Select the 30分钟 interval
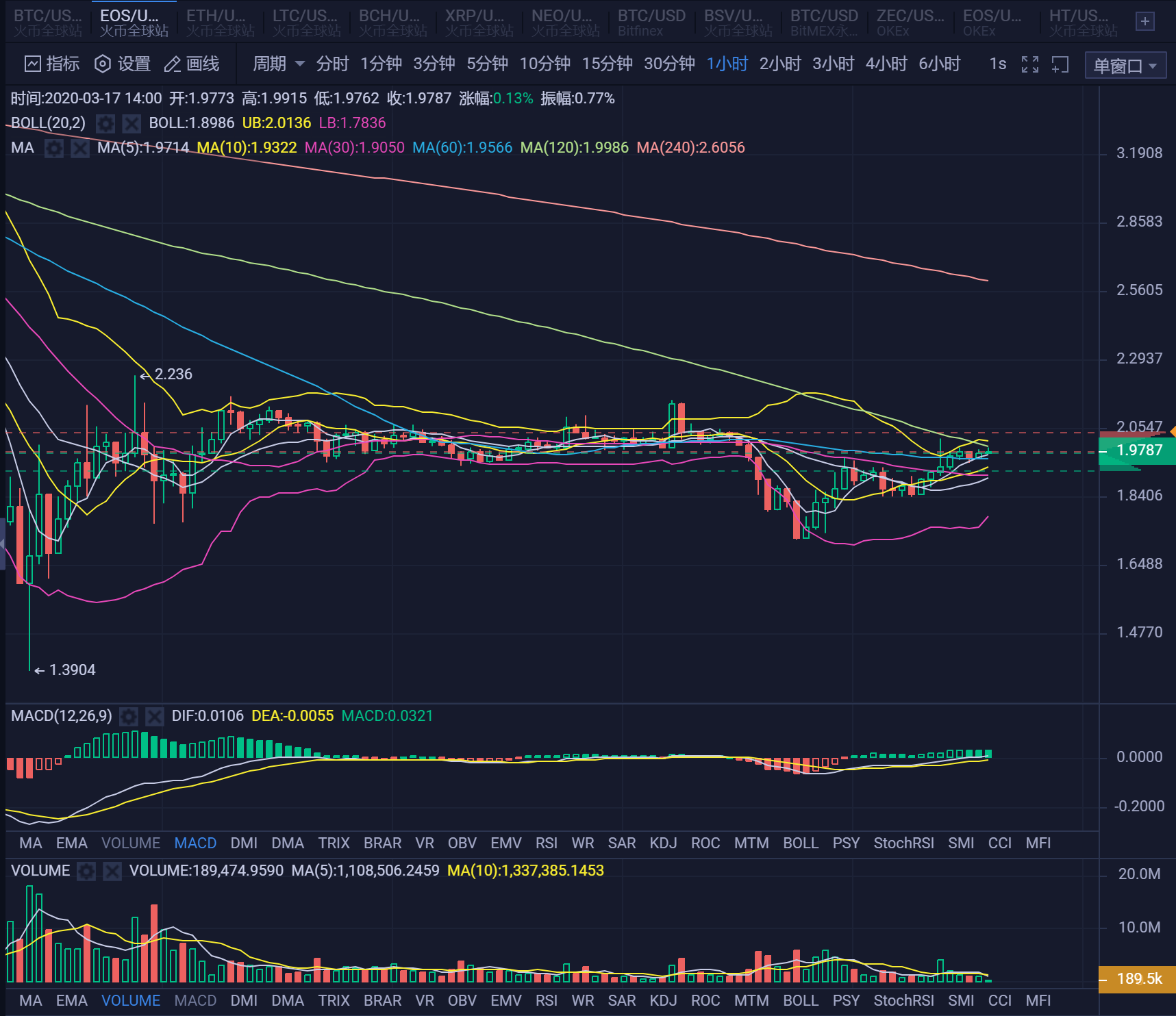The height and width of the screenshot is (1016, 1176). pos(670,64)
